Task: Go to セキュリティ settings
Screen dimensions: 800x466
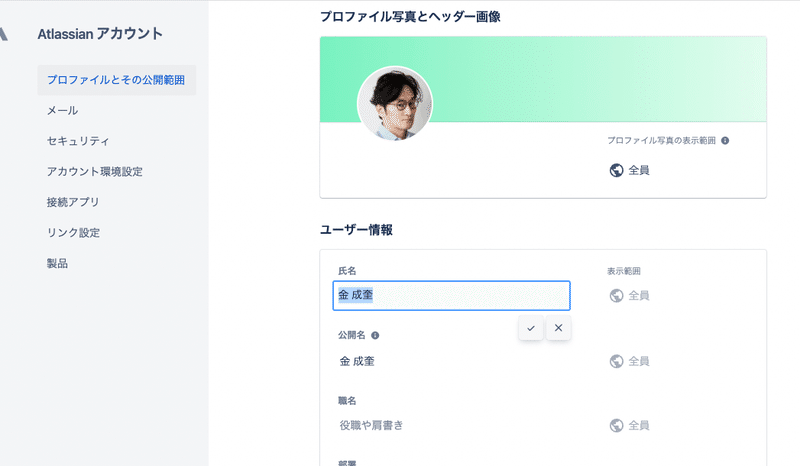Action: (x=78, y=141)
